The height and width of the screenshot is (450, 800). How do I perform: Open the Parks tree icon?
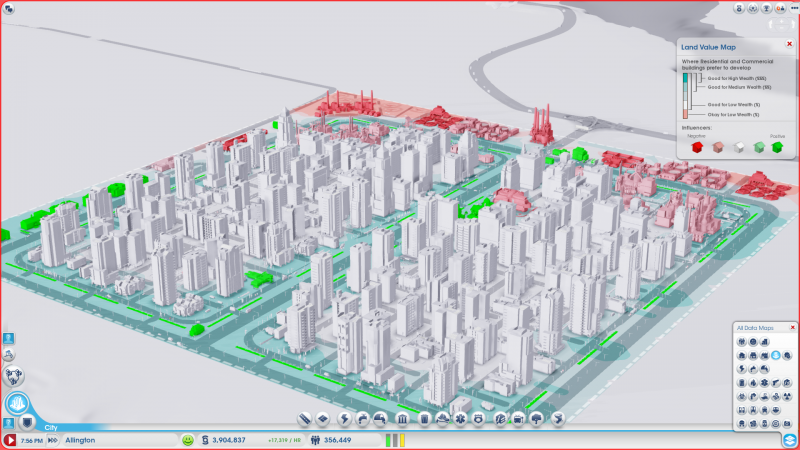click(x=537, y=418)
